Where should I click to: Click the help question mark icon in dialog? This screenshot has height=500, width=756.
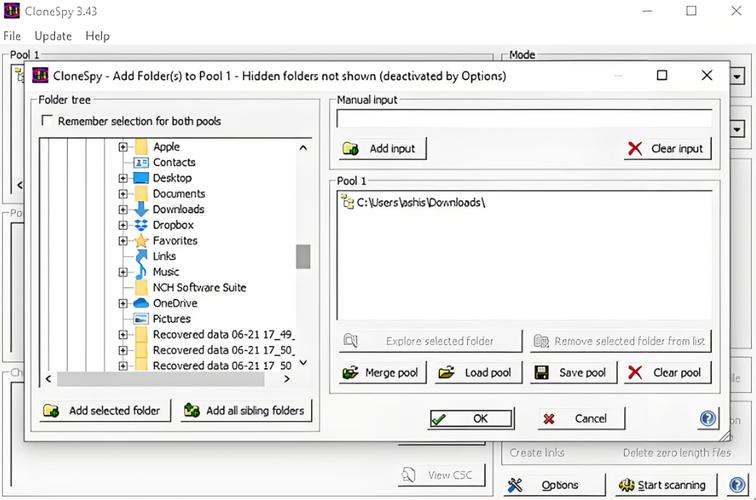708,419
